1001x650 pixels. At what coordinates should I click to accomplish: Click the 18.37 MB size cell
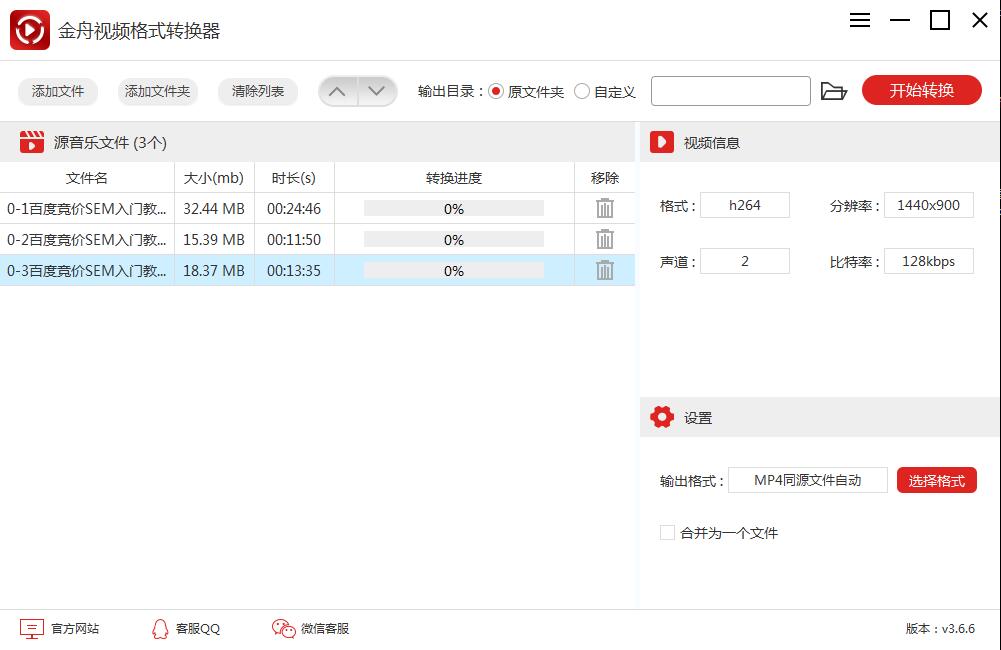point(214,271)
